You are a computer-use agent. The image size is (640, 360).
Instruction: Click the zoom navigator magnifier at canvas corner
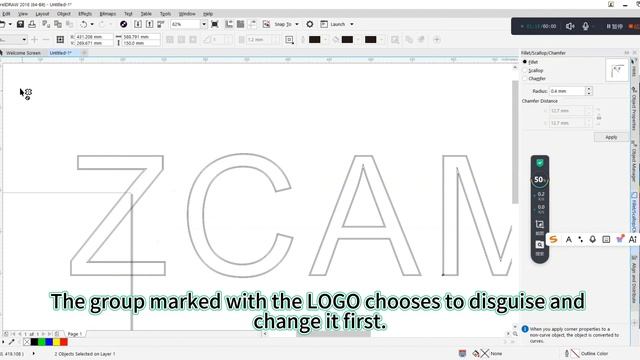point(515,334)
